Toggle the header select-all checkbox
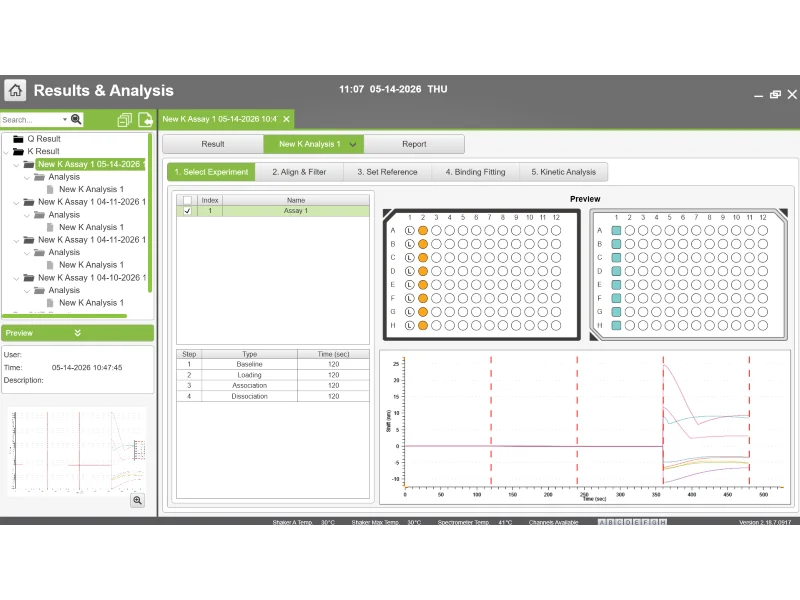The width and height of the screenshot is (800, 600). pyautogui.click(x=187, y=200)
